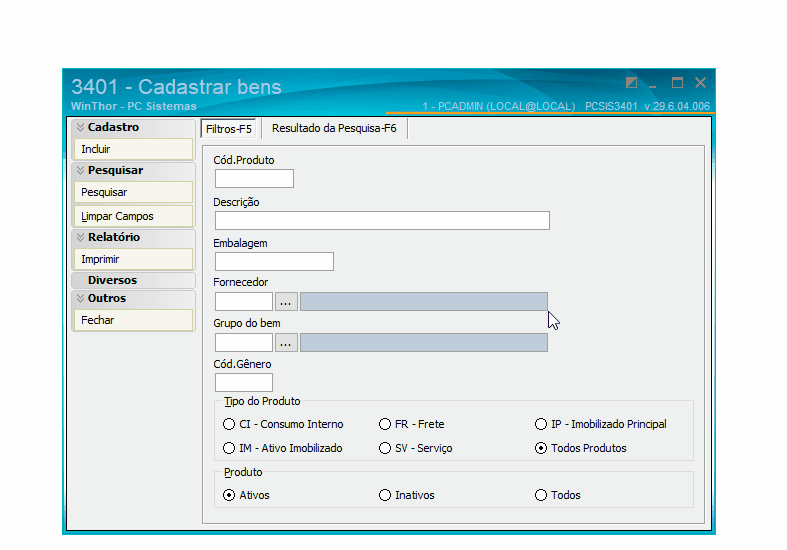787x550 pixels.
Task: Click the Fornecedor description display field
Action: [424, 302]
